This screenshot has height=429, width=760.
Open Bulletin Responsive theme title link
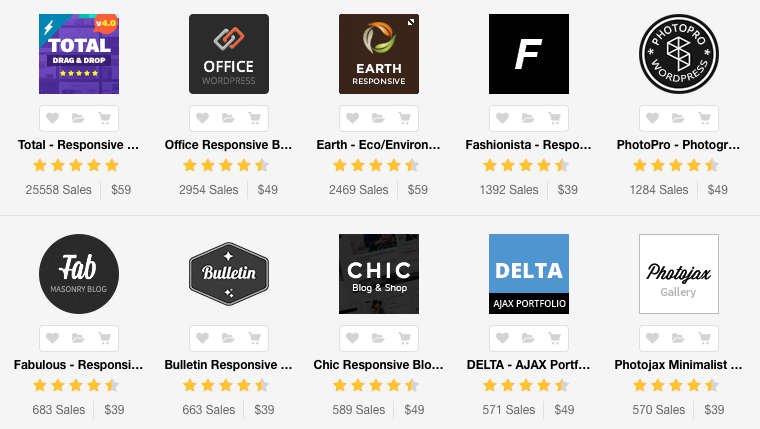click(x=229, y=364)
